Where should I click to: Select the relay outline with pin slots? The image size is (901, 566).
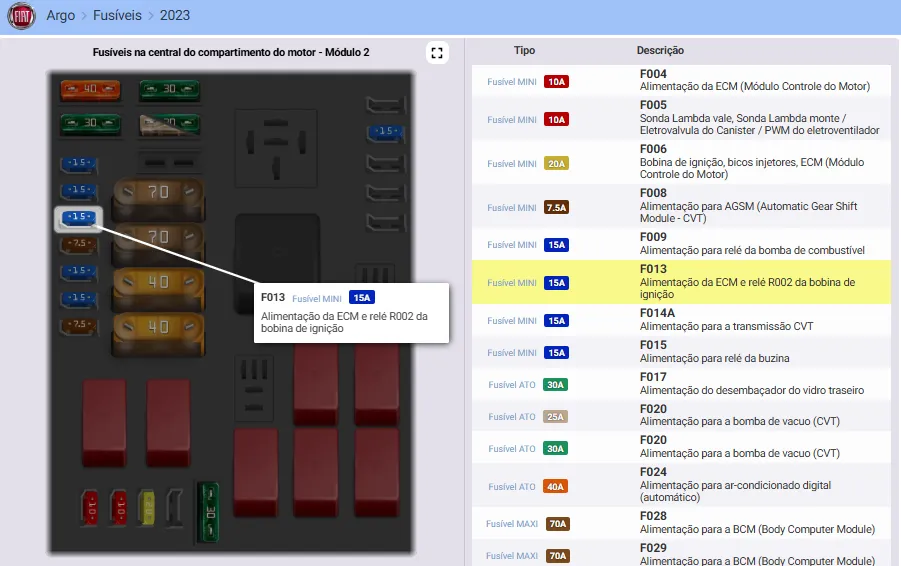point(276,148)
